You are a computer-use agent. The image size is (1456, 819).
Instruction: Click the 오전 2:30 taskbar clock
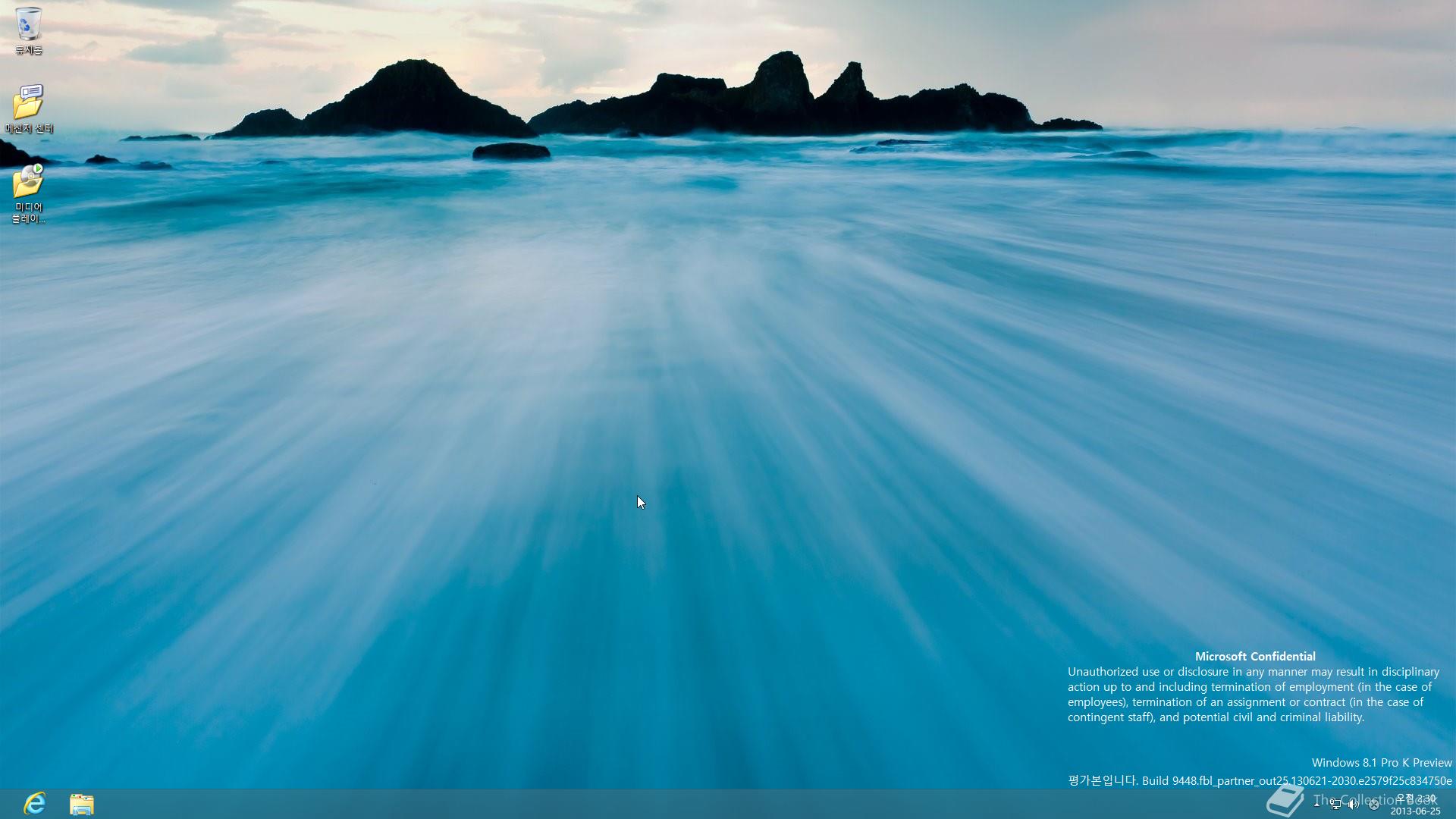pyautogui.click(x=1415, y=799)
